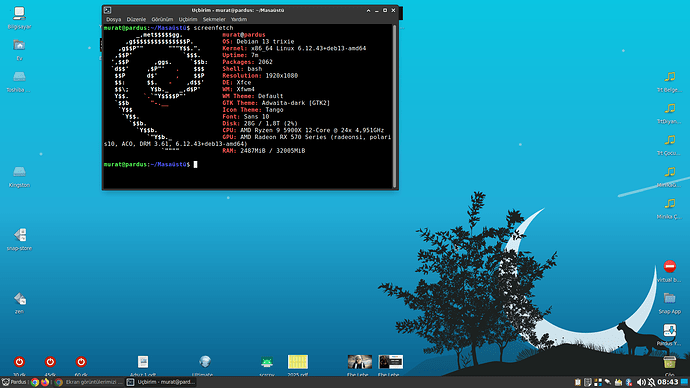The width and height of the screenshot is (690, 388).
Task: Open the package updates tray icon
Action: (x=619, y=382)
